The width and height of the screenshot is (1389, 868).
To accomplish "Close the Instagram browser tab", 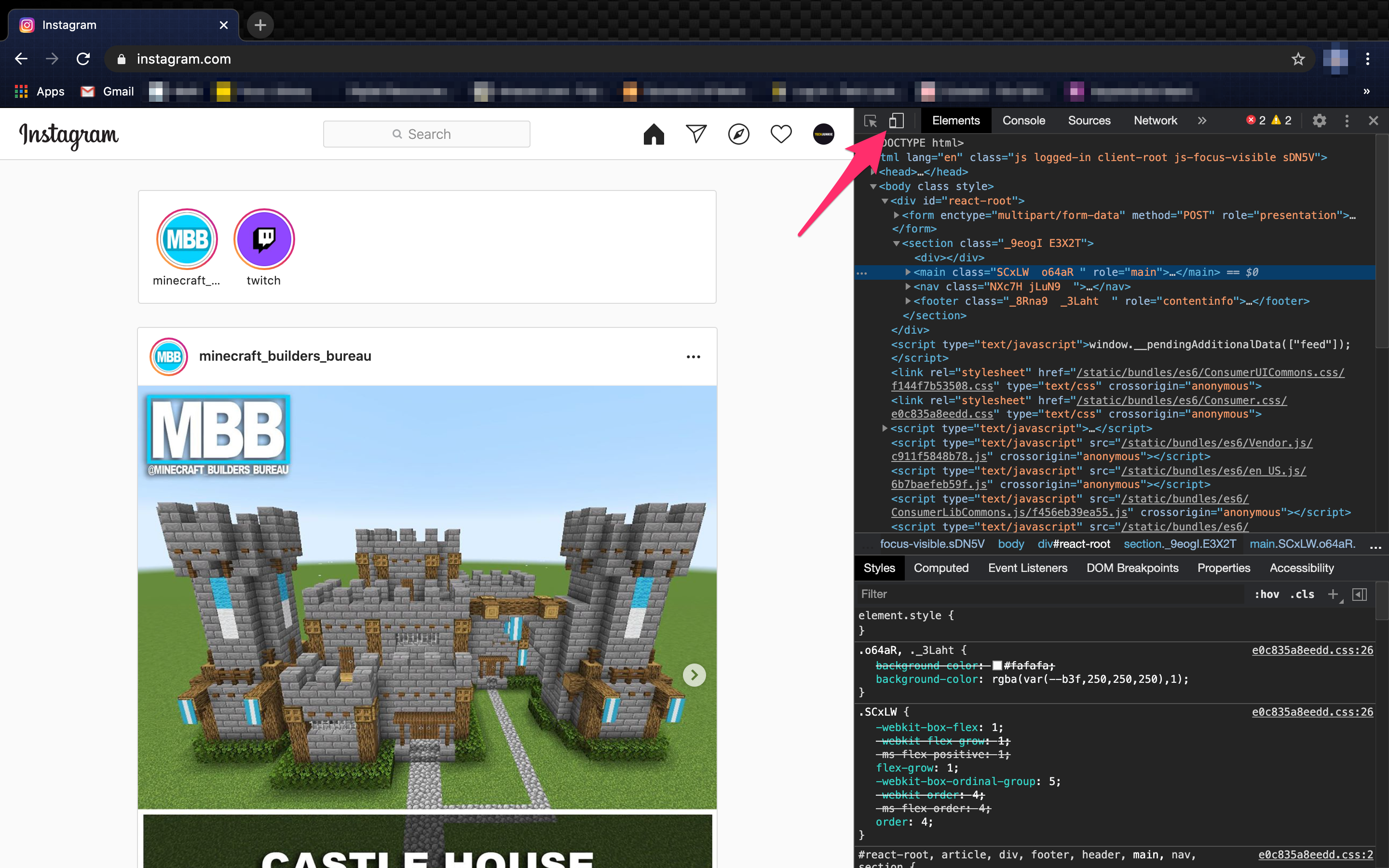I will (x=224, y=25).
